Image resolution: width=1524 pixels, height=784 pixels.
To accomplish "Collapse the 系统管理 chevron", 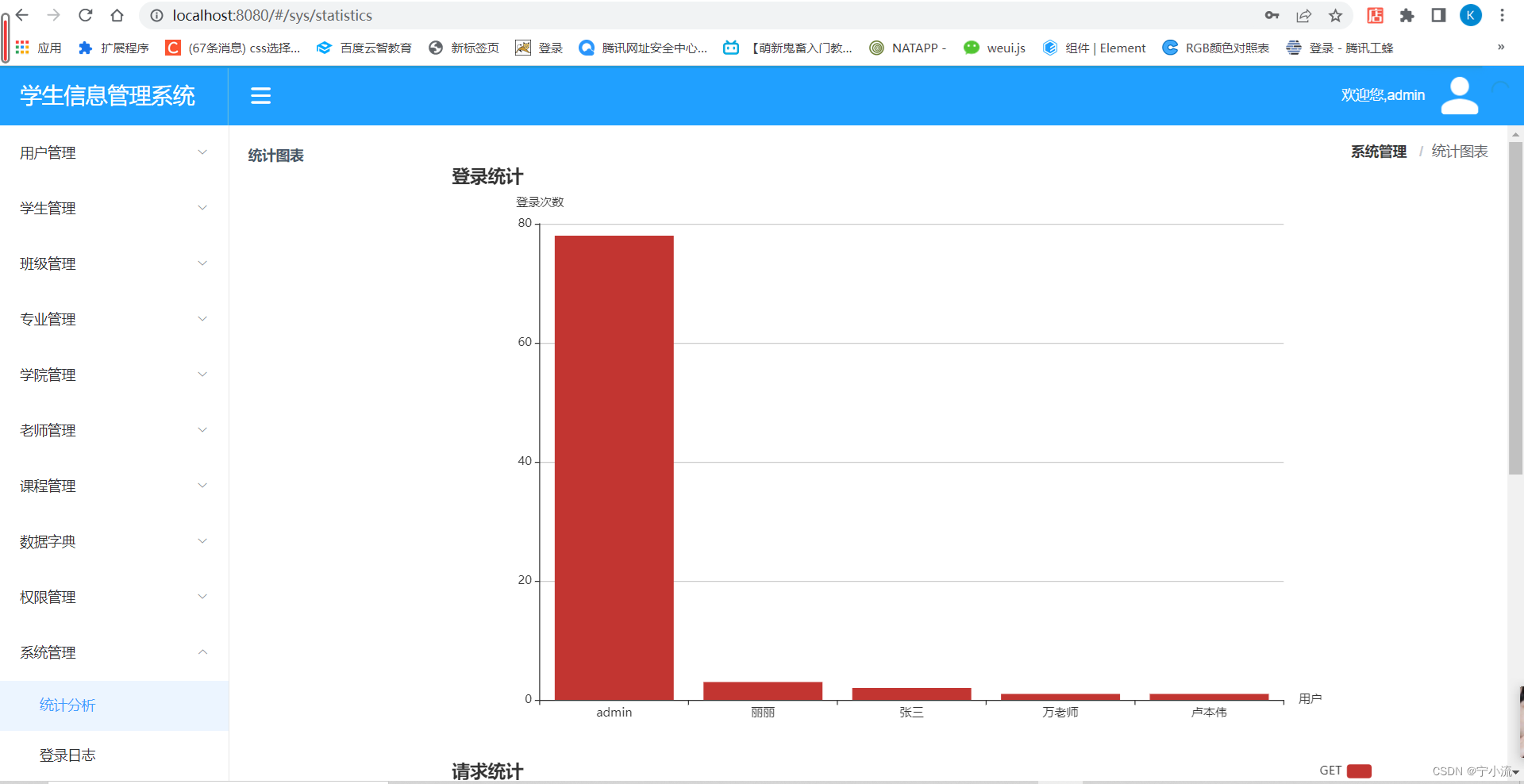I will [202, 652].
